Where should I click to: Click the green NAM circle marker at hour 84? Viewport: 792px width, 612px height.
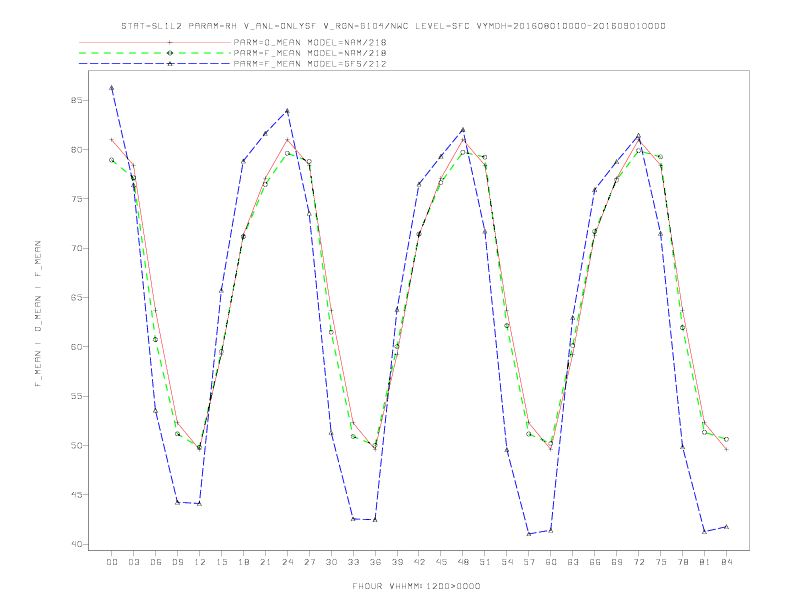pos(726,439)
